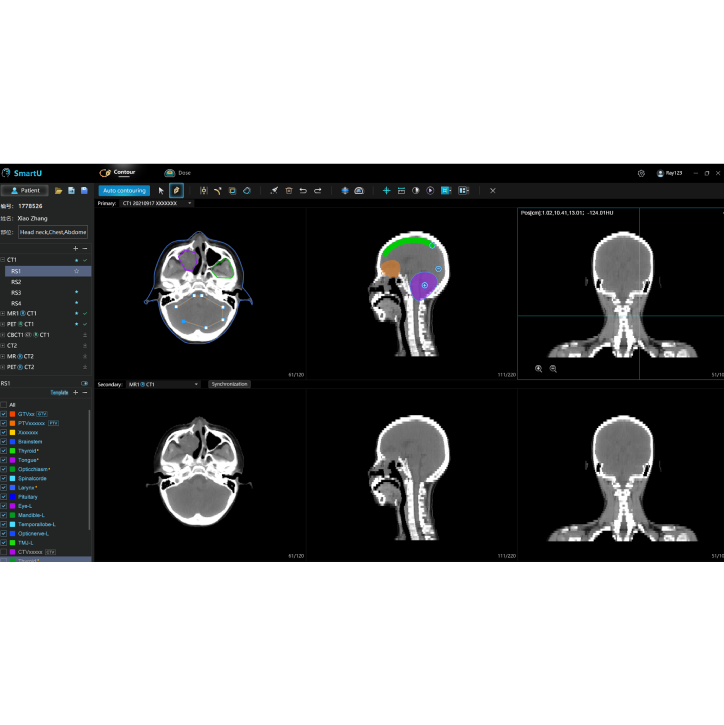This screenshot has width=724, height=725.
Task: Undo the last contour action
Action: [303, 190]
